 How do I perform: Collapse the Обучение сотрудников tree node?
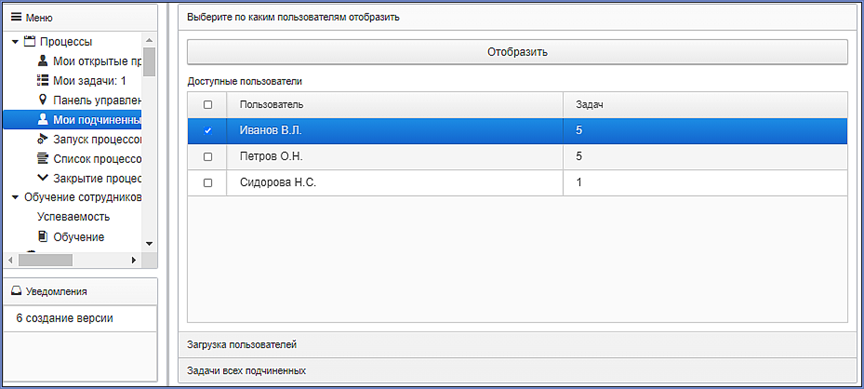click(x=15, y=198)
